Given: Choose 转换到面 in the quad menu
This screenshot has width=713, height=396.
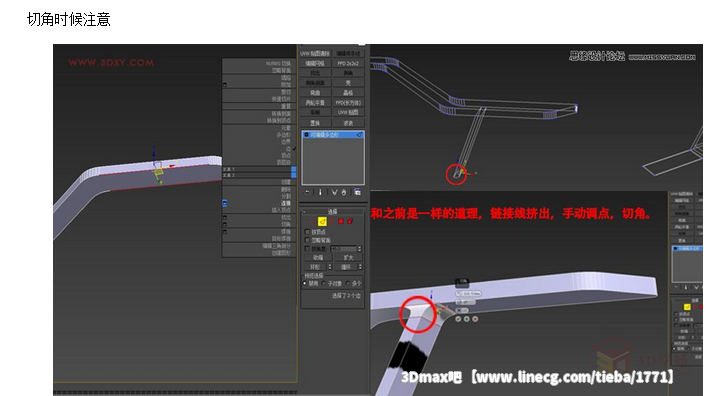Looking at the screenshot, I should tap(281, 113).
